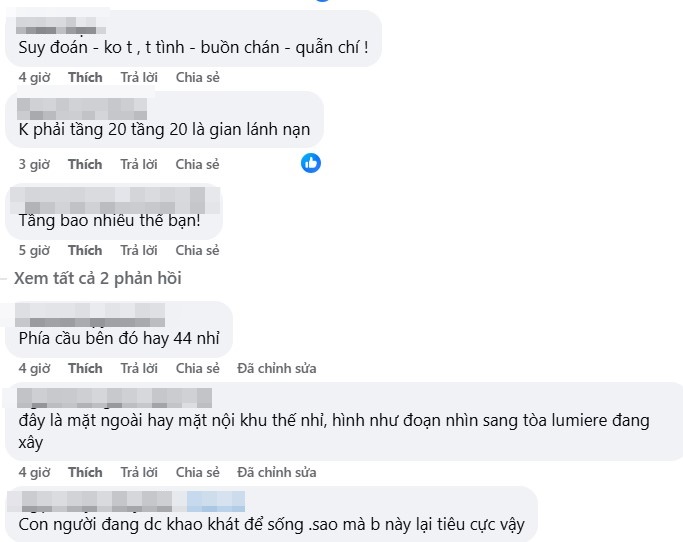Share the 'Tầng bao nhiêu thế bạn' comment
Viewport: 683px width, 542px height.
(197, 251)
